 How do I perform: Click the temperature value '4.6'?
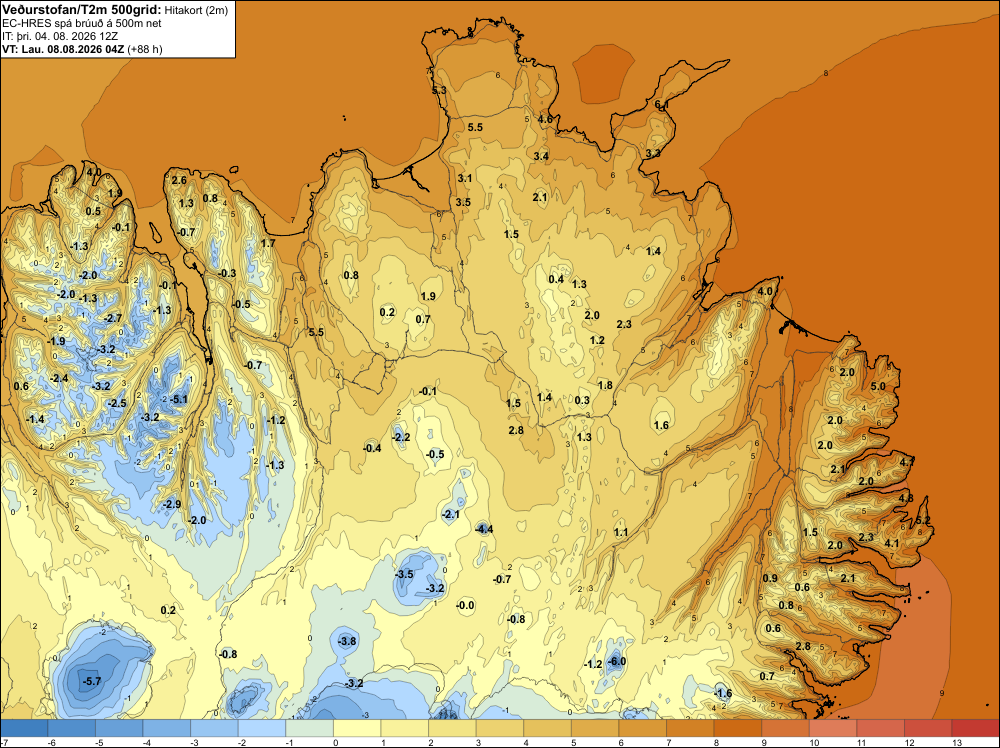coord(545,119)
